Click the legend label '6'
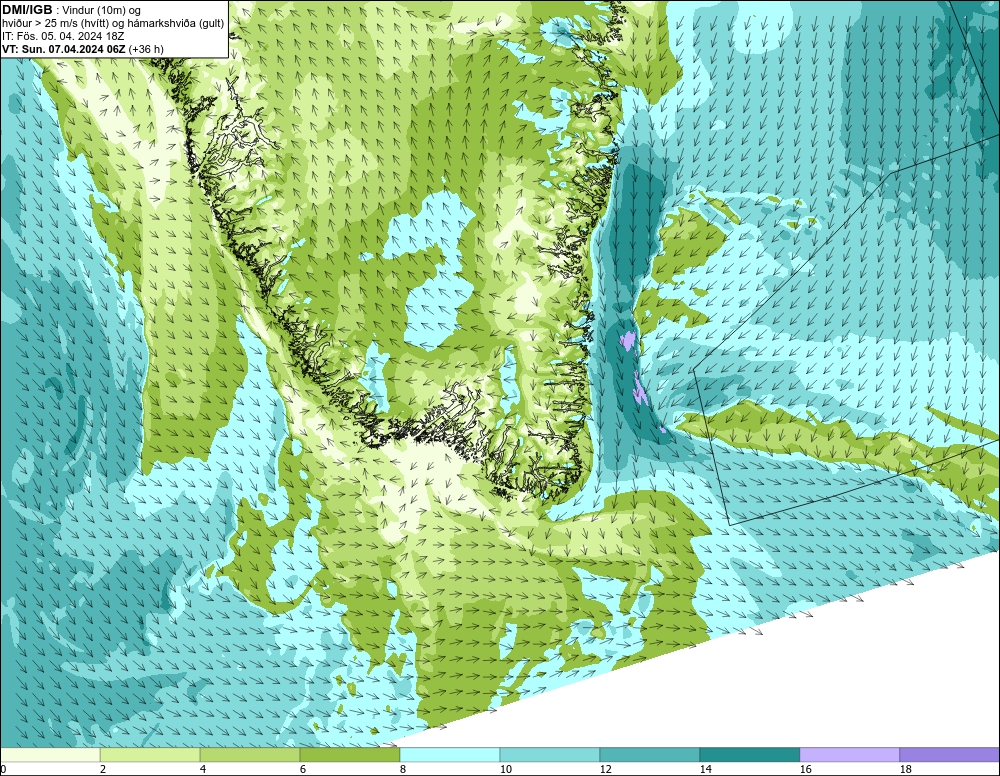1000x776 pixels. 303,769
